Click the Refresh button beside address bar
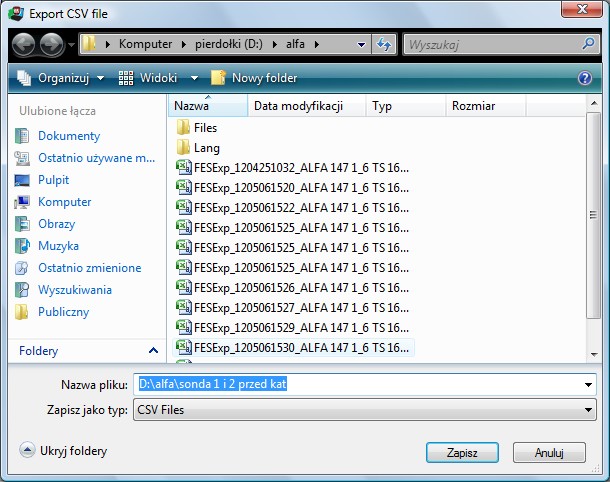The height and width of the screenshot is (482, 610). (384, 44)
